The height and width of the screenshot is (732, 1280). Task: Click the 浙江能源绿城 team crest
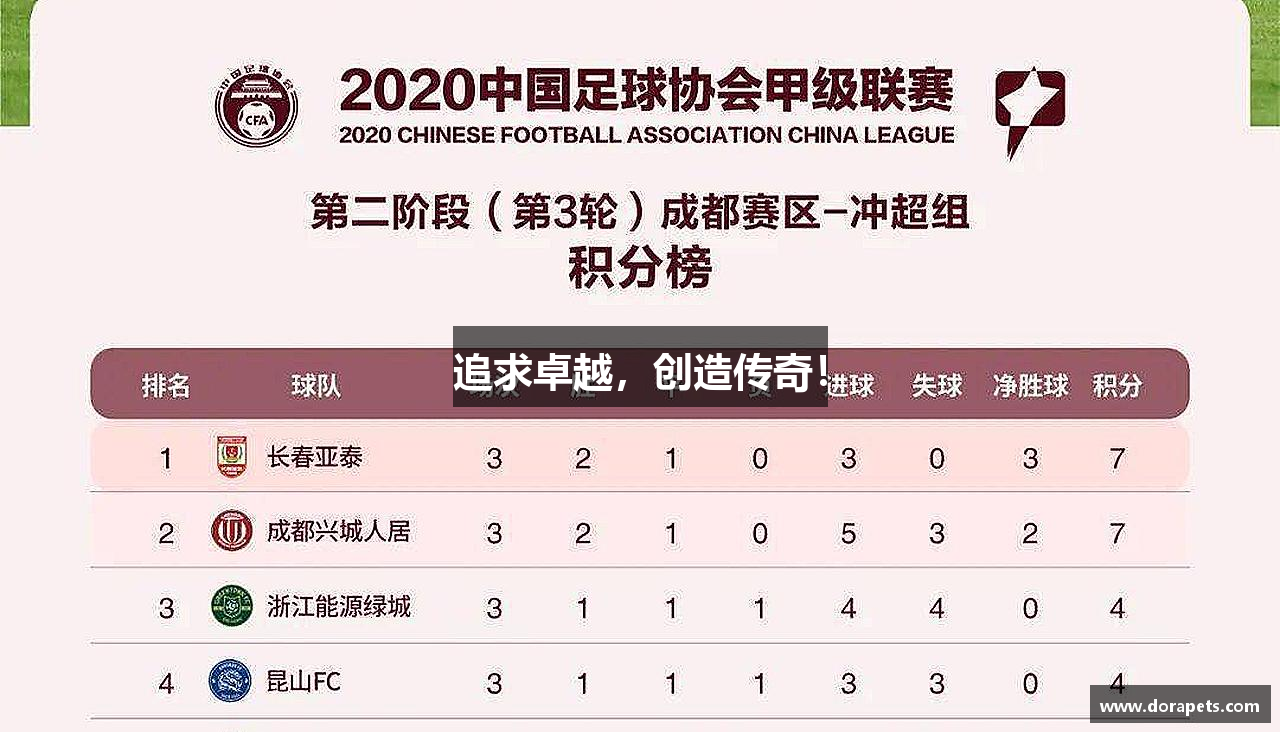[231, 606]
